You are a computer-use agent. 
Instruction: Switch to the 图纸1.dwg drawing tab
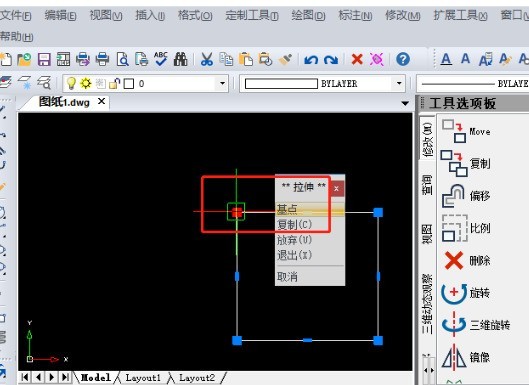click(x=64, y=102)
